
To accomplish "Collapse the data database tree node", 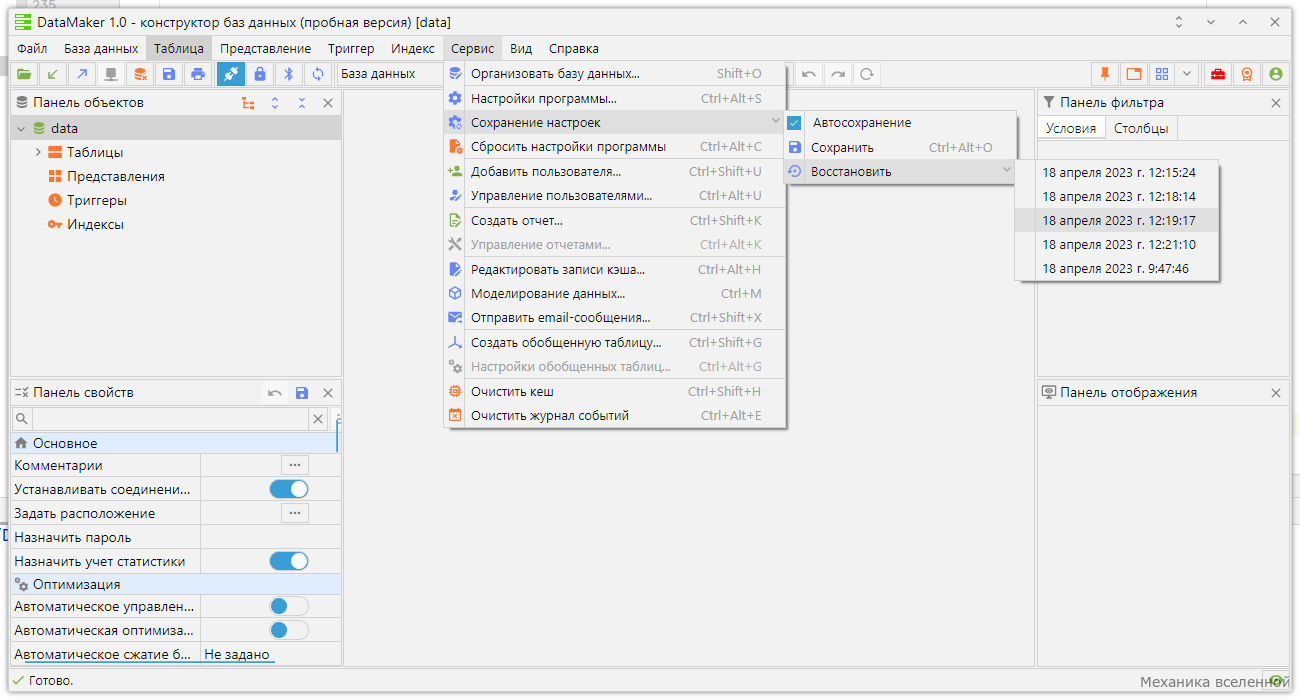I will coord(20,128).
